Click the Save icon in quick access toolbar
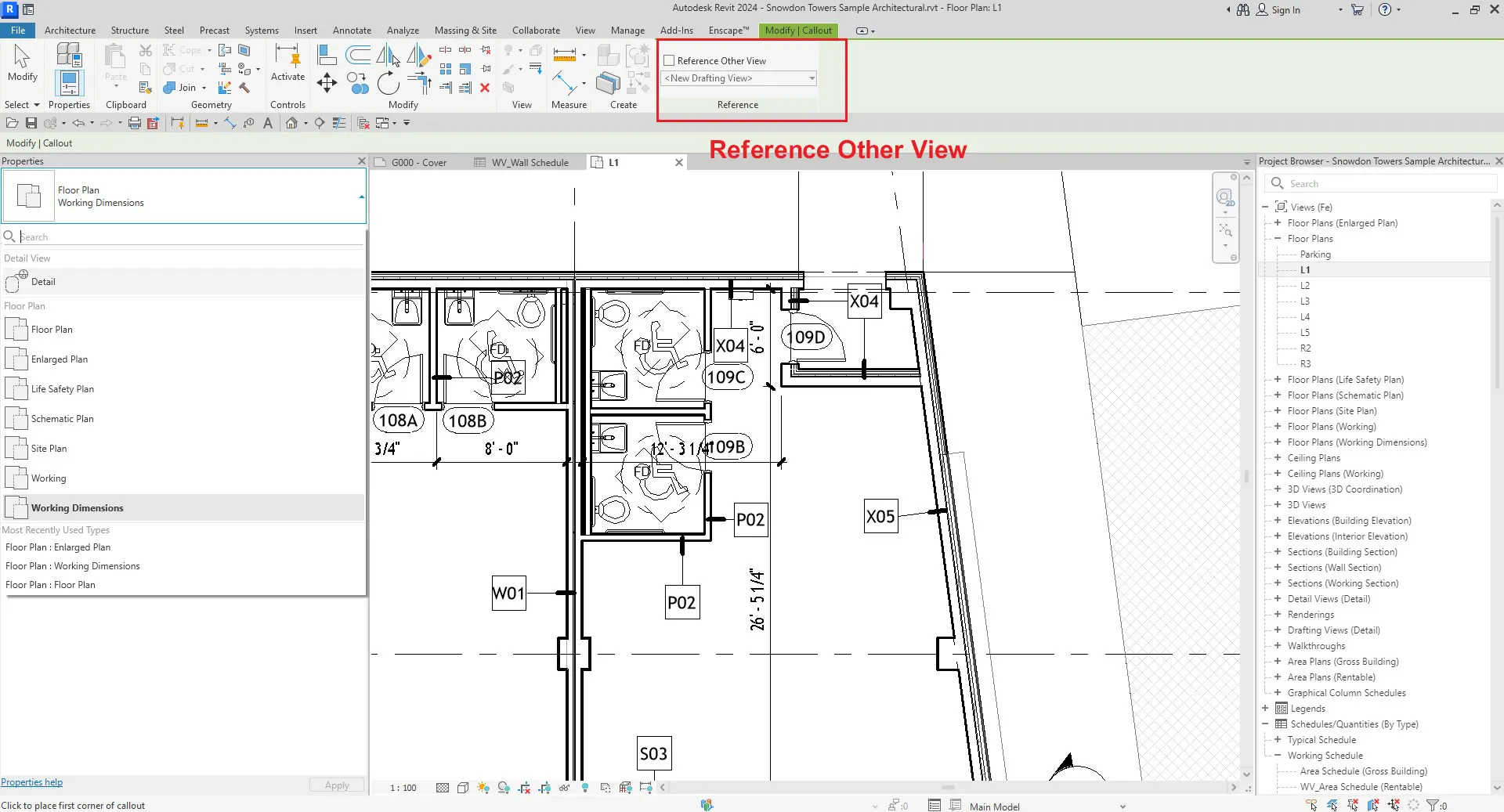Image resolution: width=1504 pixels, height=812 pixels. pyautogui.click(x=31, y=123)
